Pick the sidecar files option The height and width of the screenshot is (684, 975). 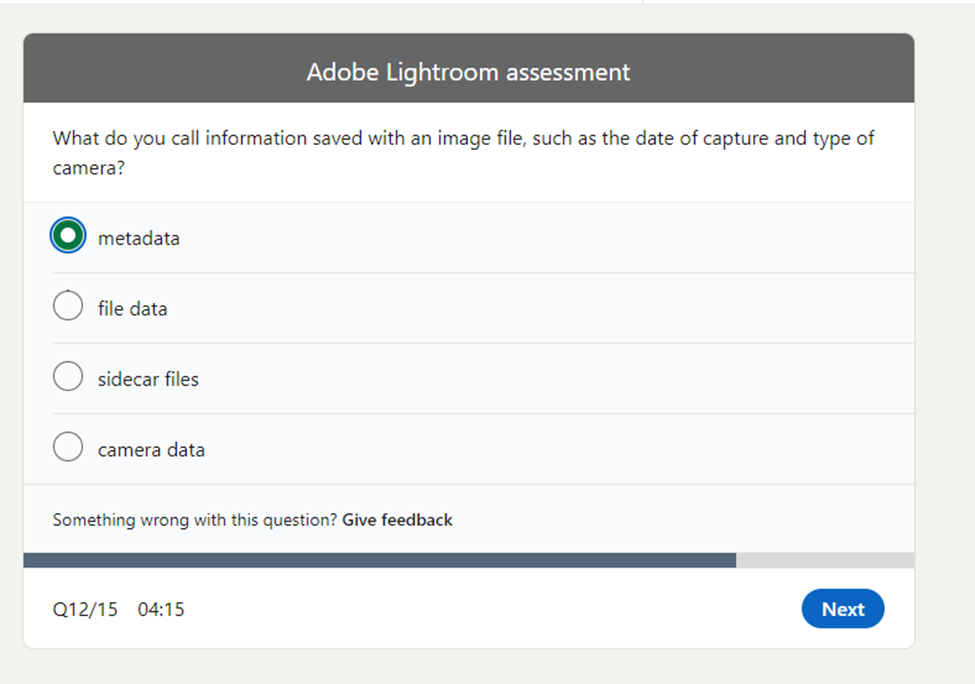click(x=67, y=376)
